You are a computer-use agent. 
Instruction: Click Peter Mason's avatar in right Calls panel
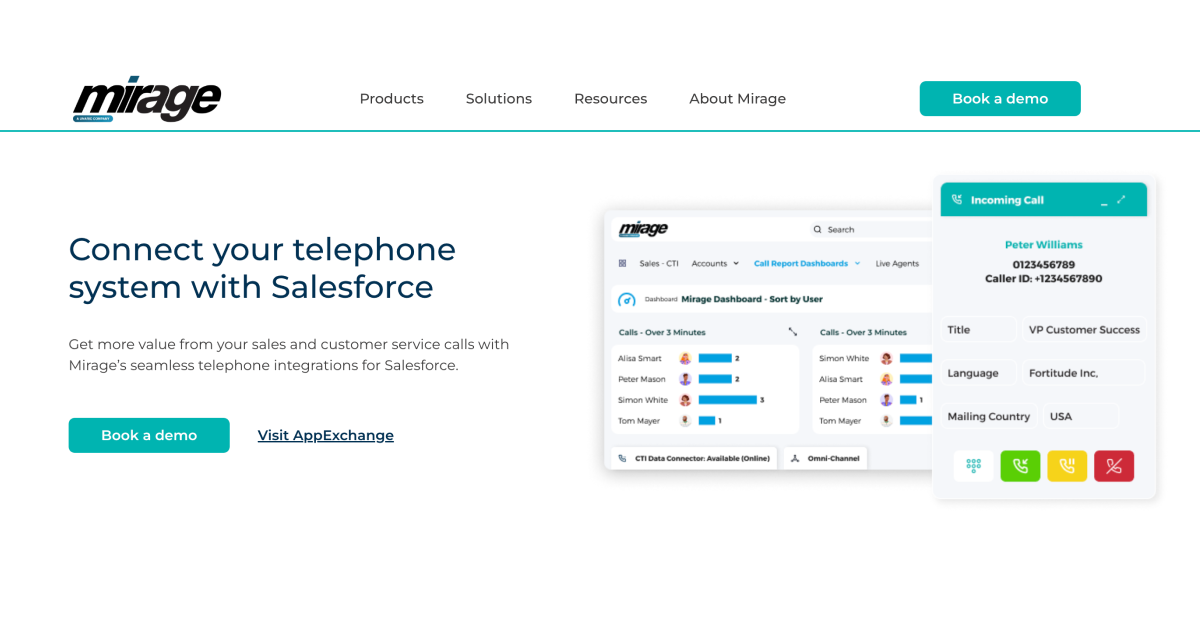point(886,400)
